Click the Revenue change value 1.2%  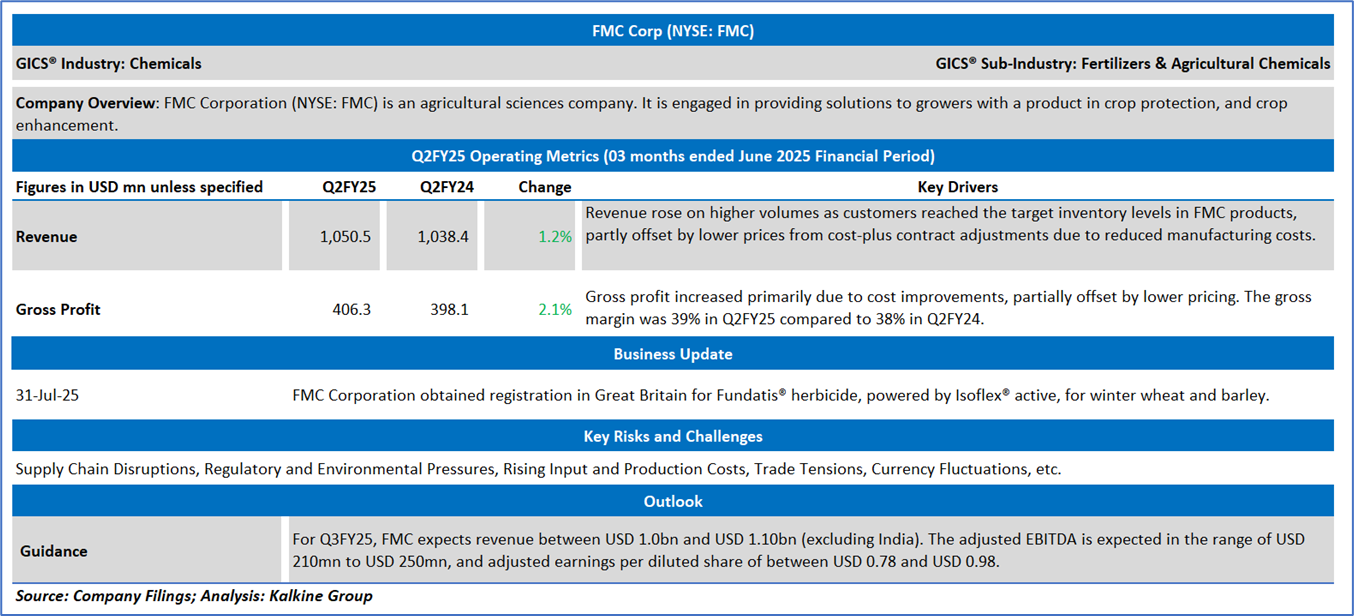pos(555,237)
